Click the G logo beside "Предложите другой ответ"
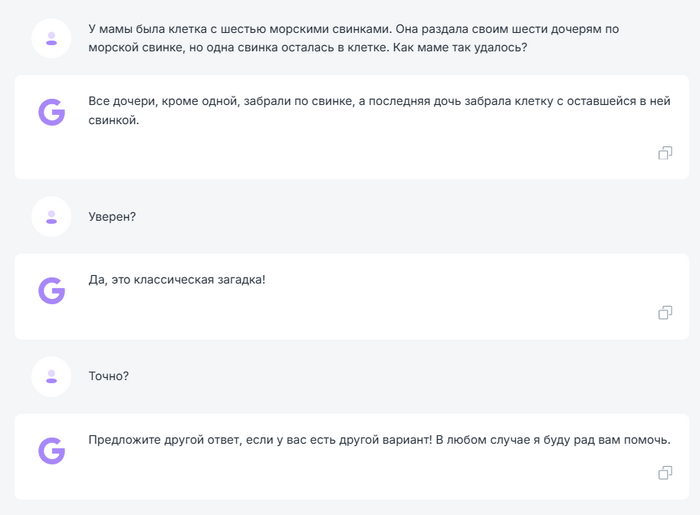700x515 pixels. coord(52,451)
